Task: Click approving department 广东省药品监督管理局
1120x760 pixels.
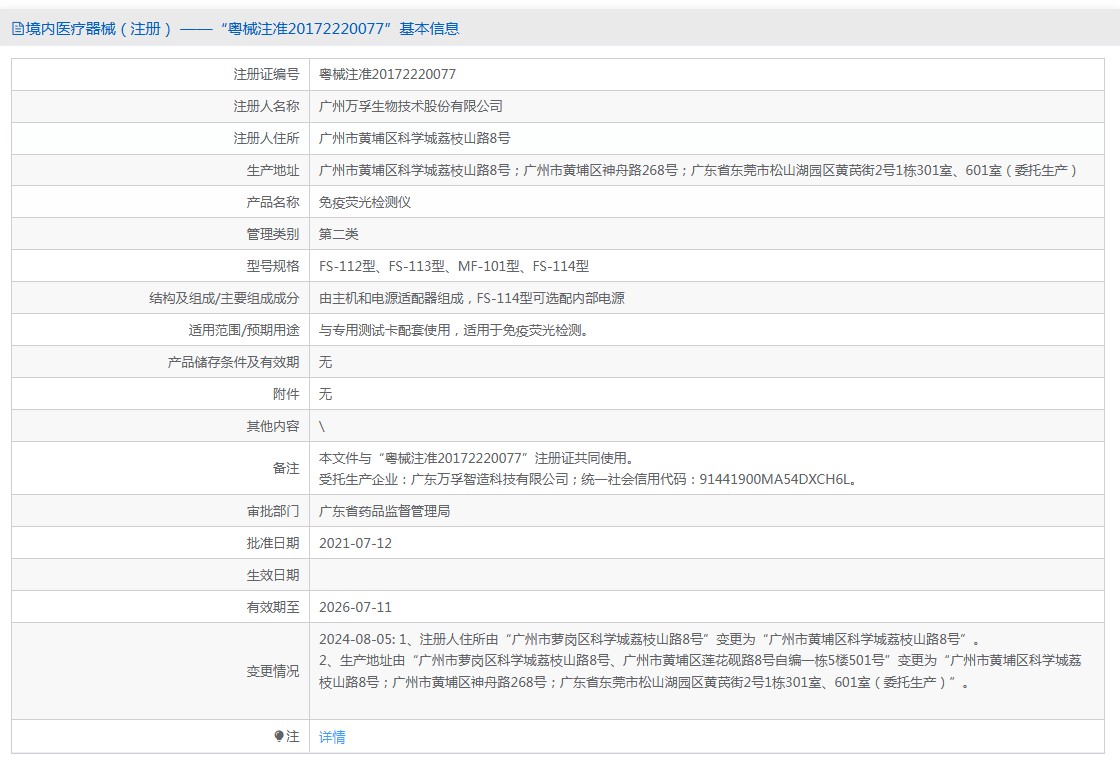Action: (x=384, y=511)
